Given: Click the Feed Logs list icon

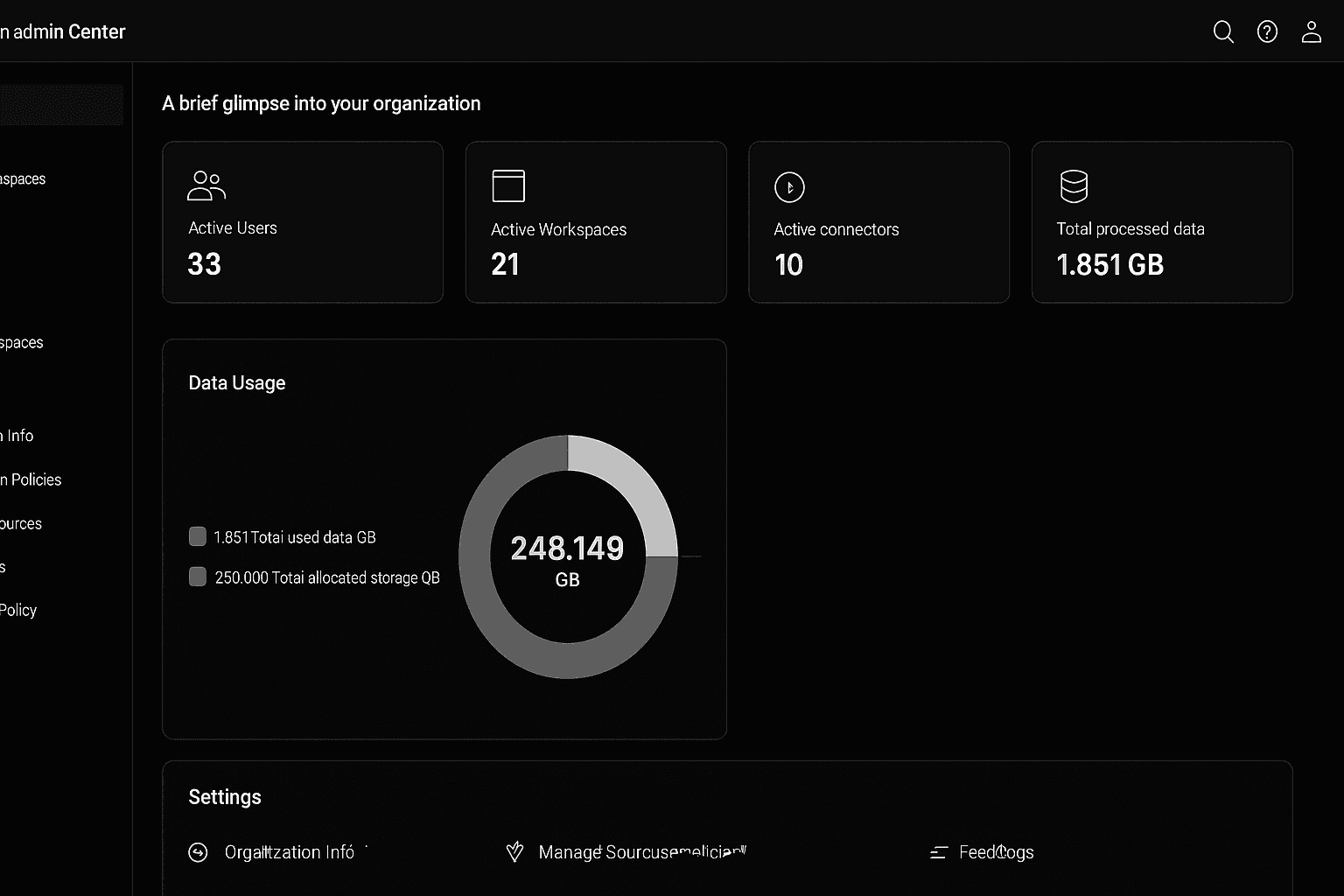Looking at the screenshot, I should (x=939, y=852).
